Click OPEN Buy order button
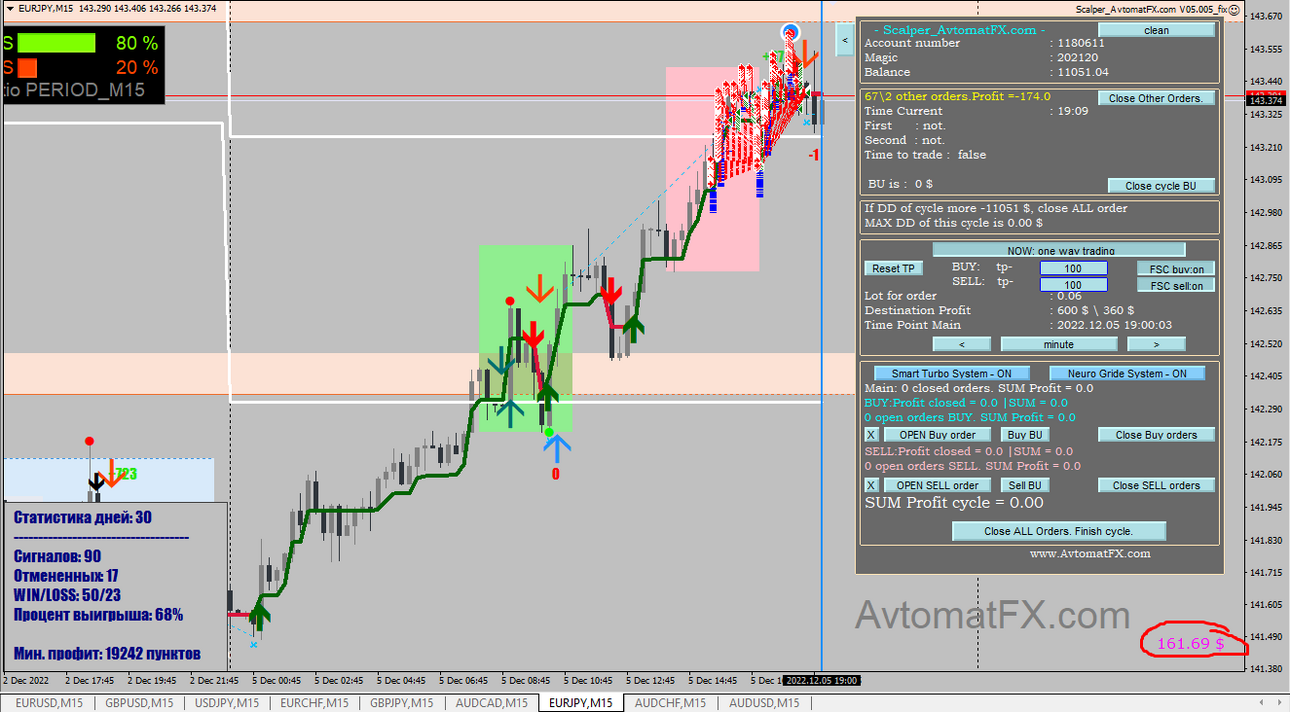This screenshot has width=1290, height=712. 937,434
